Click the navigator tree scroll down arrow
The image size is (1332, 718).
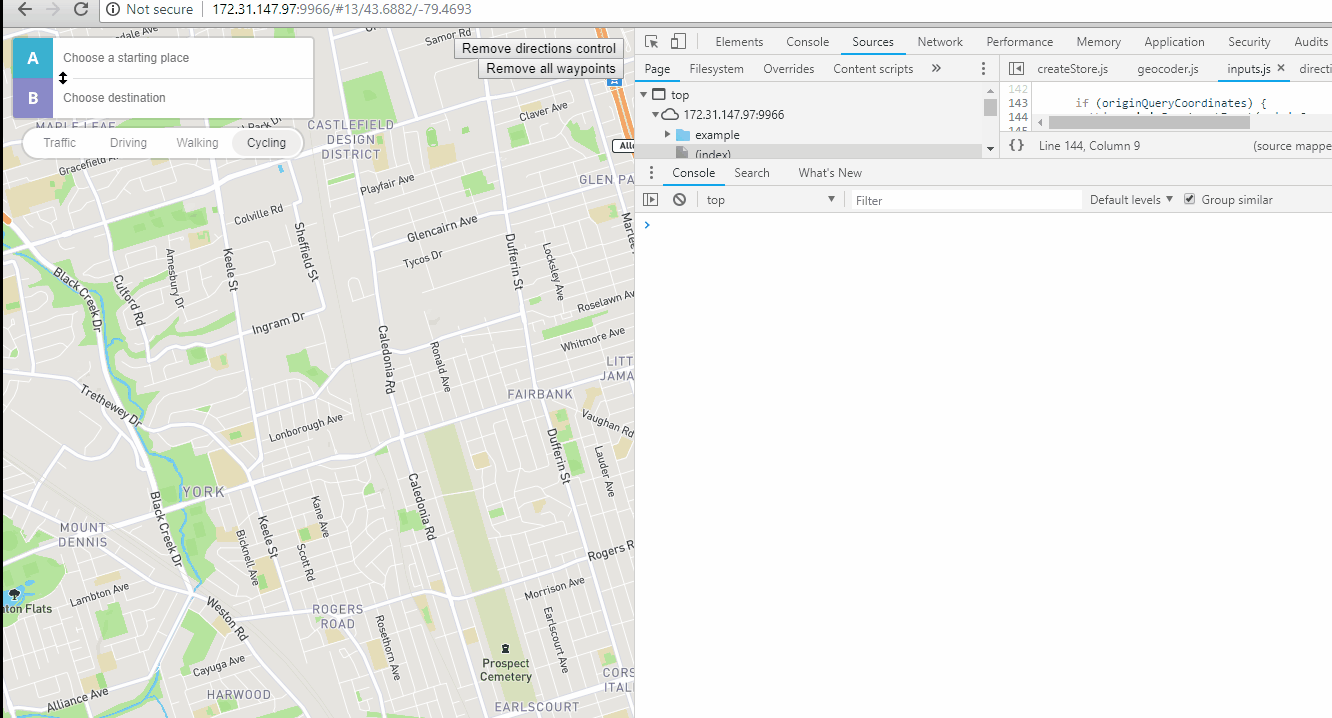pyautogui.click(x=990, y=149)
